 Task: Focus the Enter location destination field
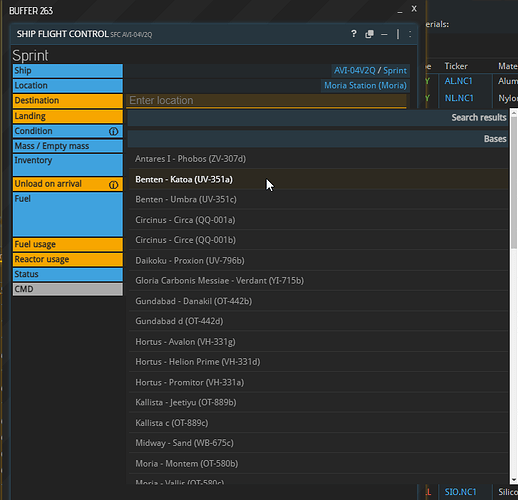coord(266,101)
